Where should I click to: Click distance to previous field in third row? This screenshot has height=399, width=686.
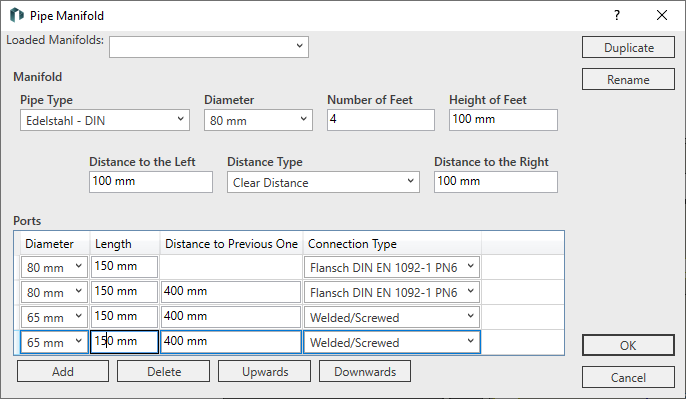[x=231, y=317]
